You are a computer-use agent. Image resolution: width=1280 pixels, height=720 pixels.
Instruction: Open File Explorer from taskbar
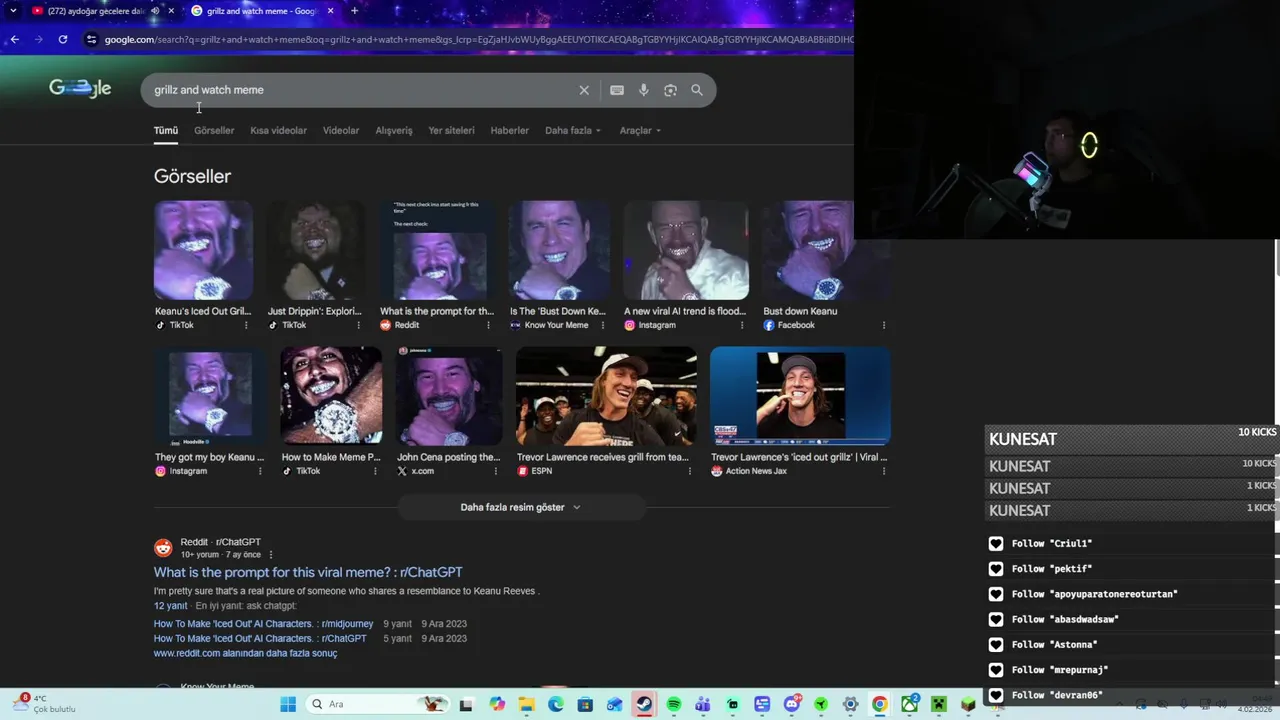click(x=526, y=704)
